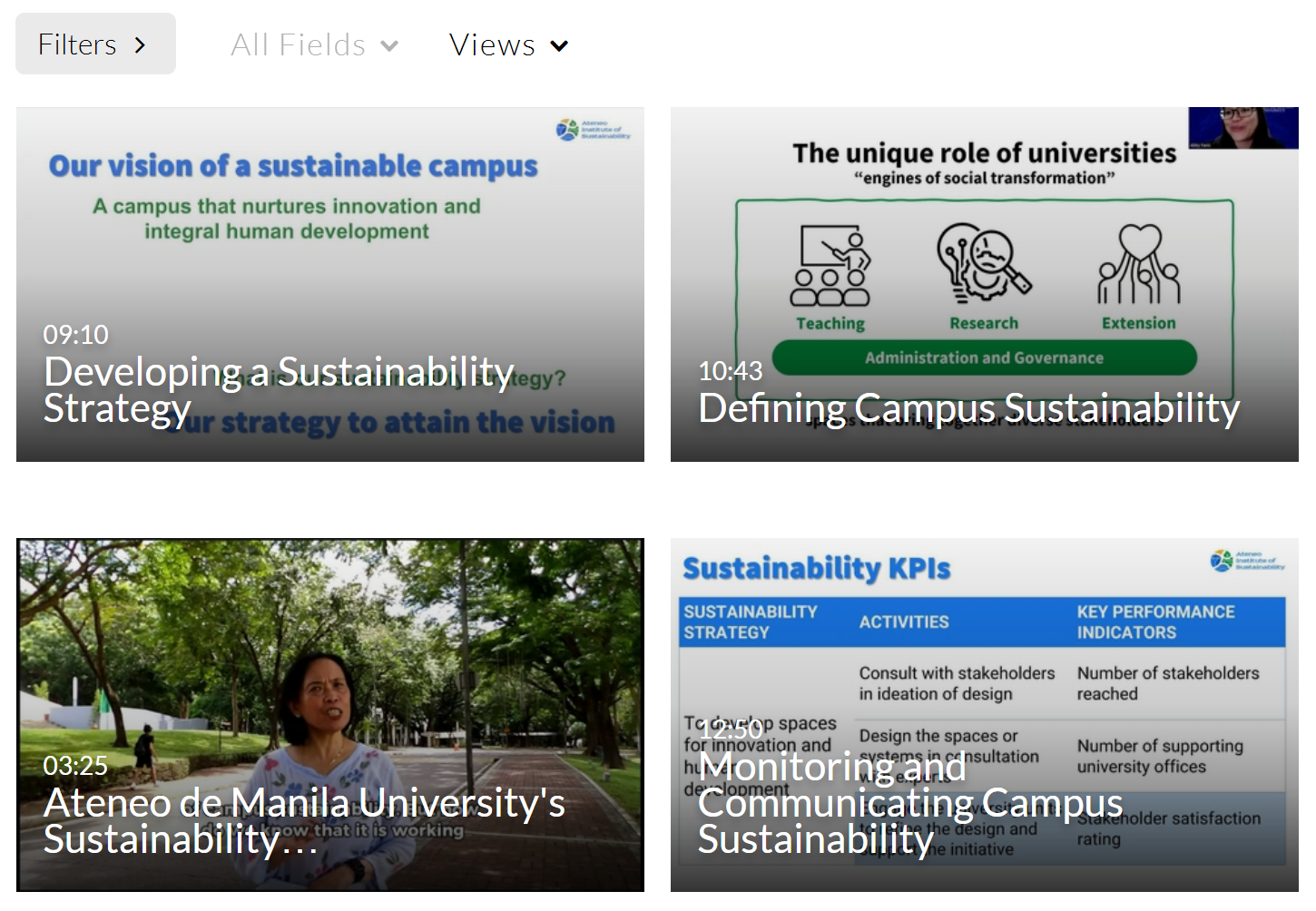Open the Filters panel
The image size is (1316, 911).
(78, 44)
